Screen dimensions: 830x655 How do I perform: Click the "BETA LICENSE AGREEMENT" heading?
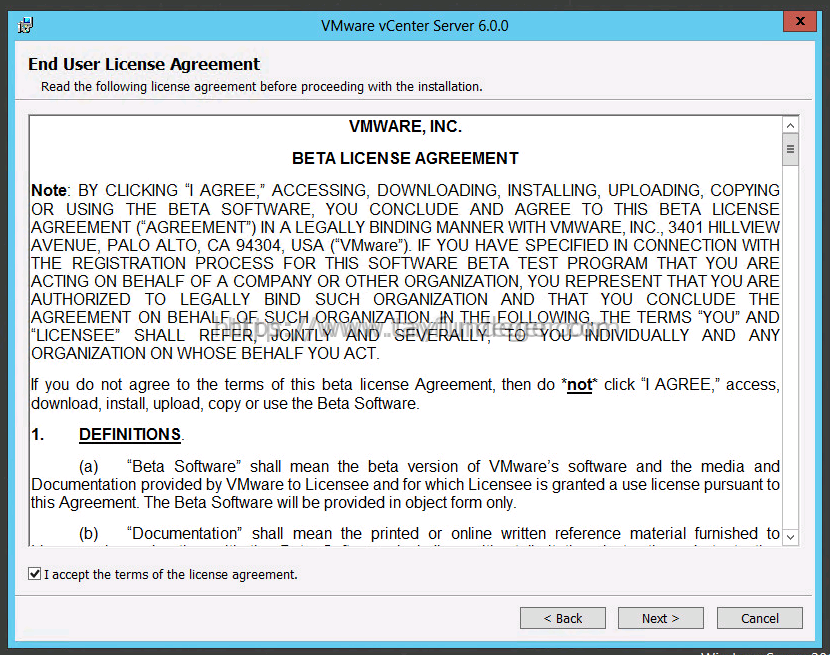point(405,158)
